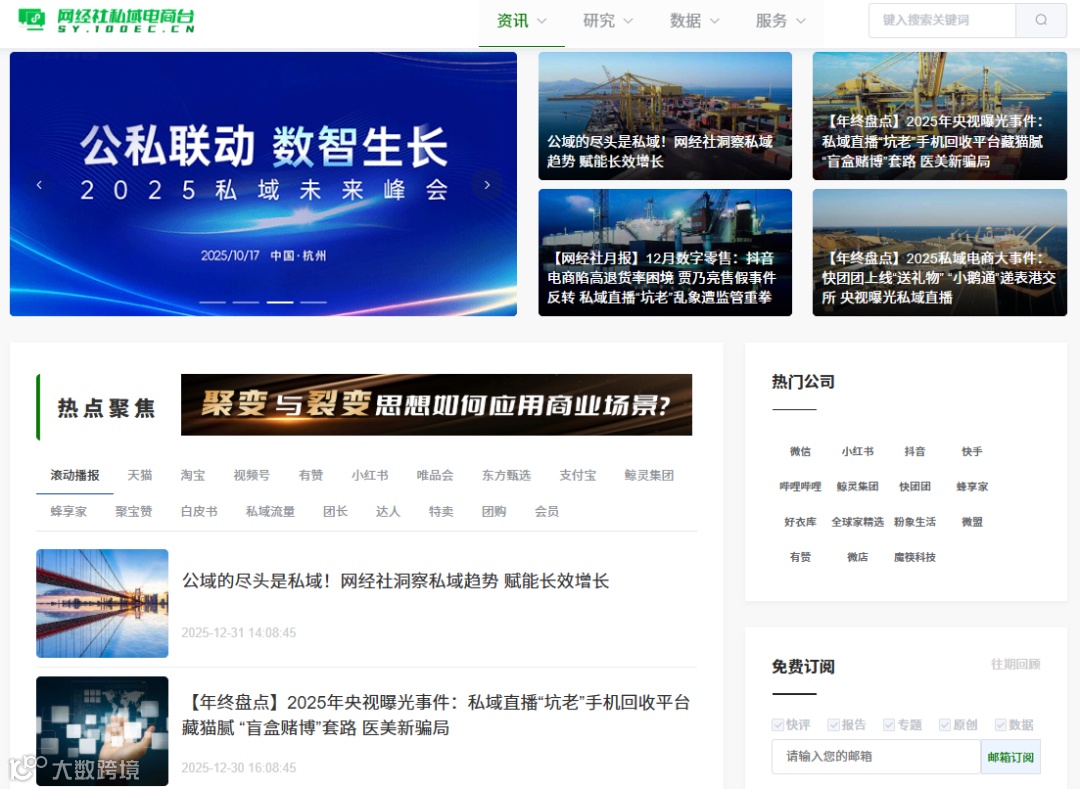Select the 视频号 tab
This screenshot has height=789, width=1080.
251,475
